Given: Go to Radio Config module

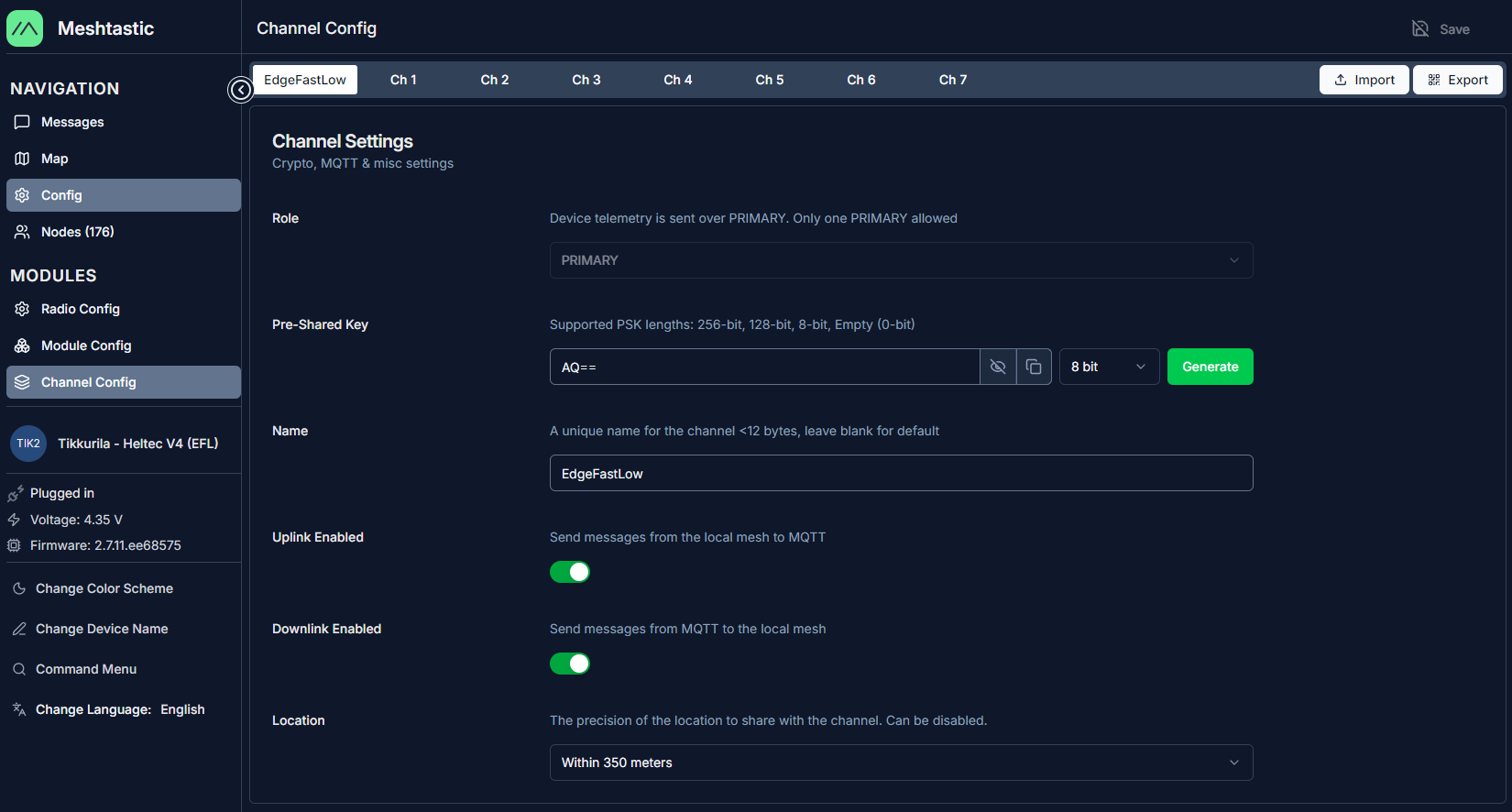Looking at the screenshot, I should click(80, 309).
